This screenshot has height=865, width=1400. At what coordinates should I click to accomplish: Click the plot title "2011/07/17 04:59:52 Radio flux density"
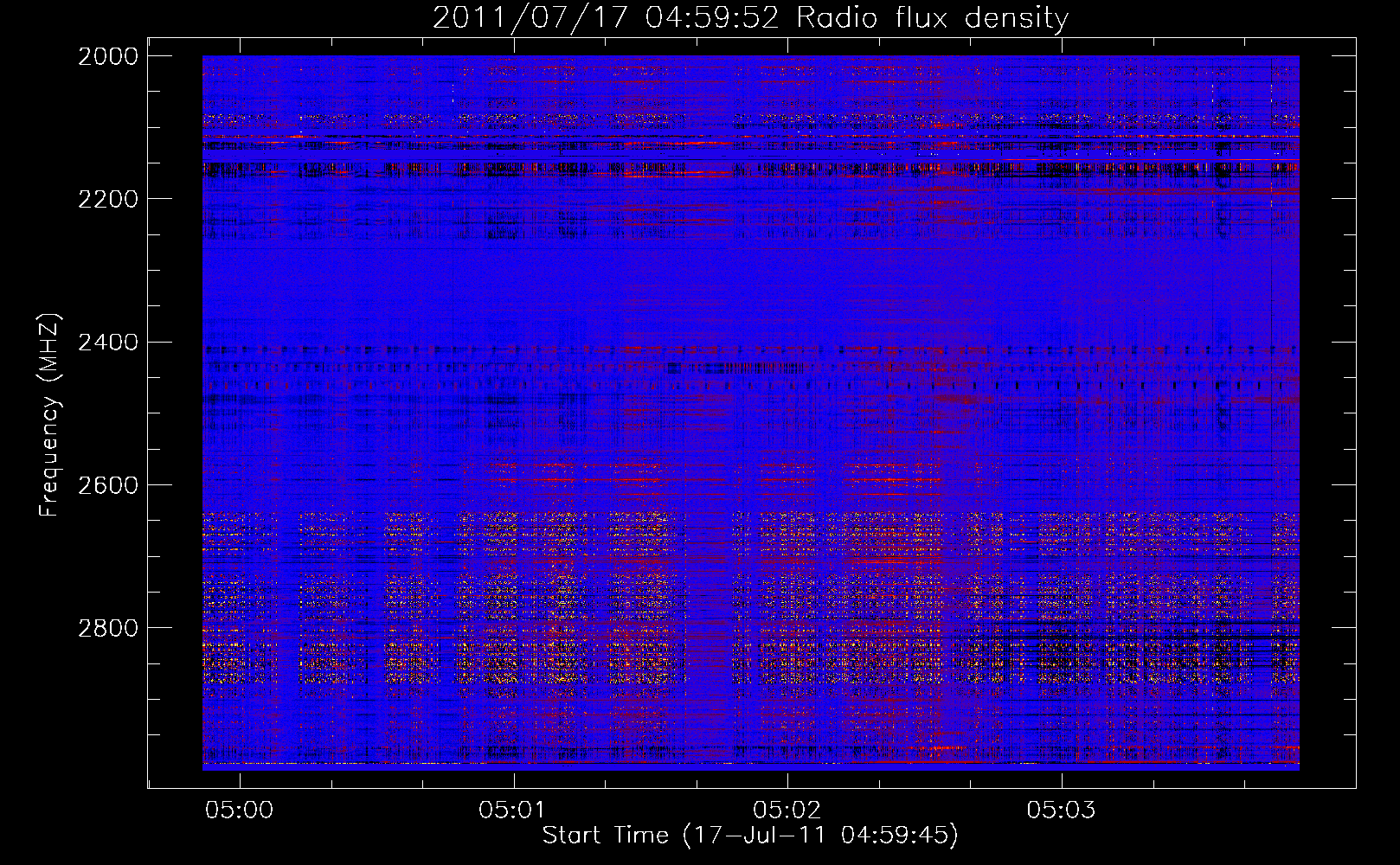[x=750, y=18]
